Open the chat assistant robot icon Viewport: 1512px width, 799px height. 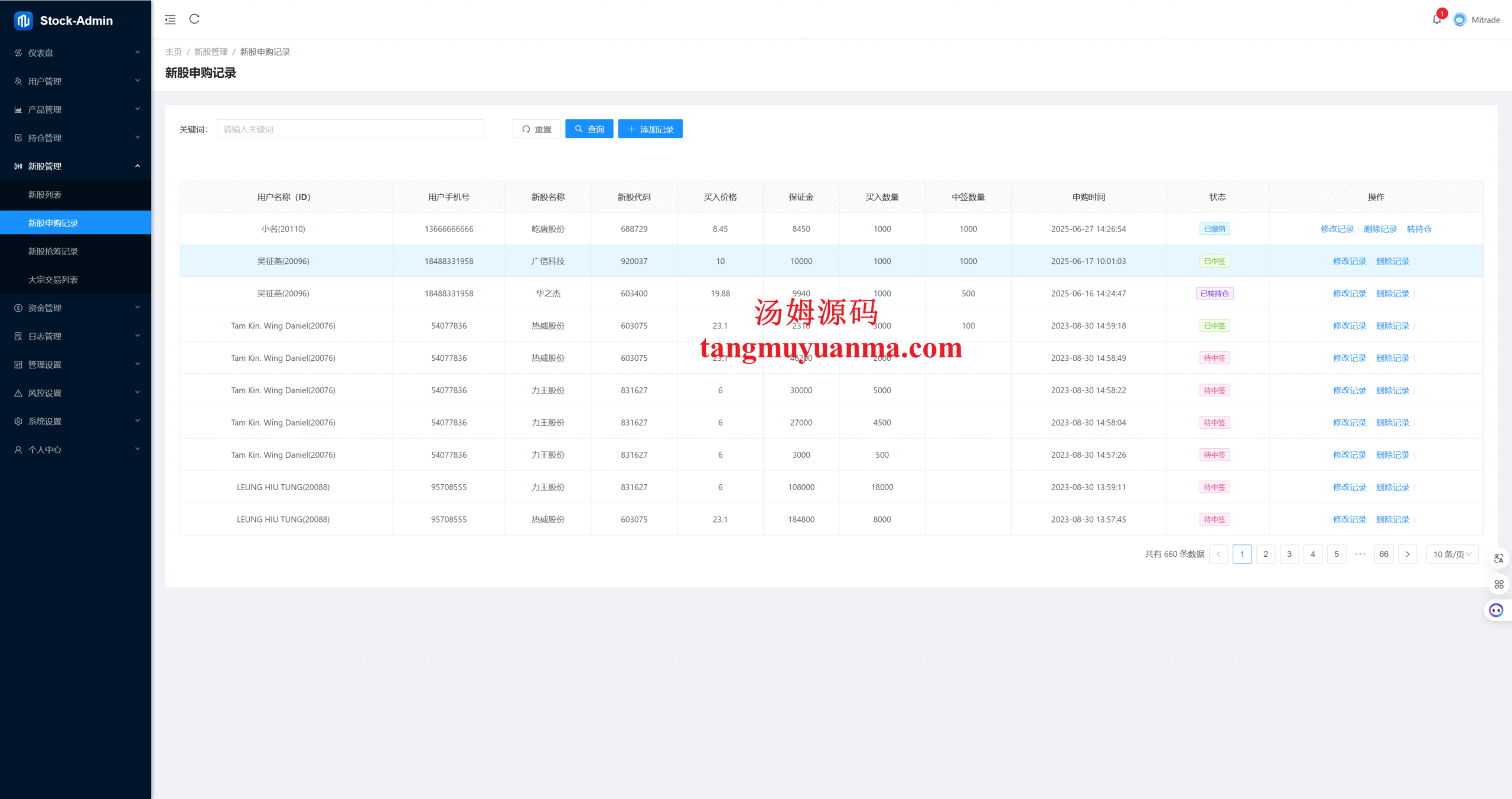(x=1496, y=610)
